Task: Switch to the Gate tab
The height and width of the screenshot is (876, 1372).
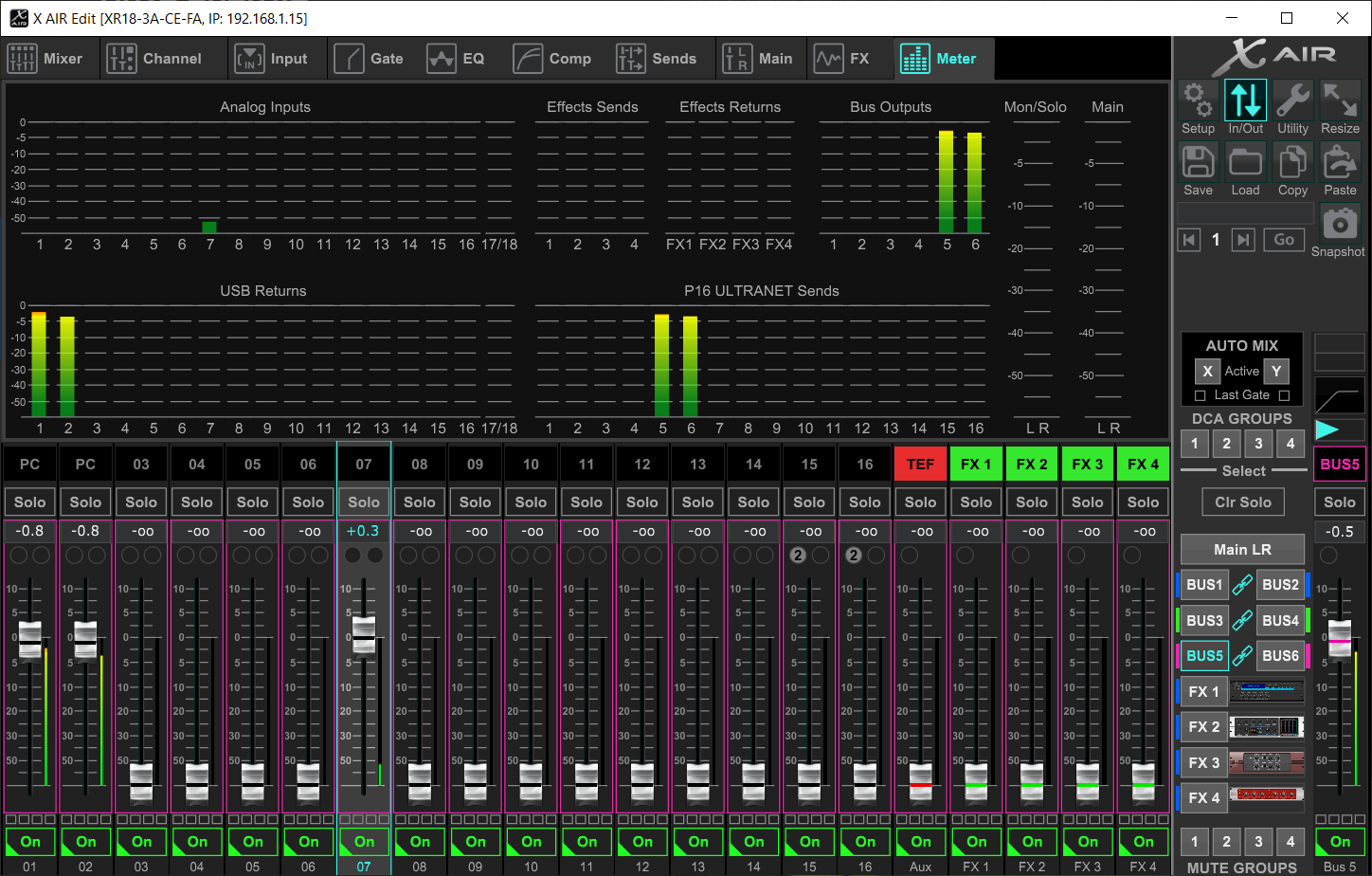Action: (x=370, y=59)
